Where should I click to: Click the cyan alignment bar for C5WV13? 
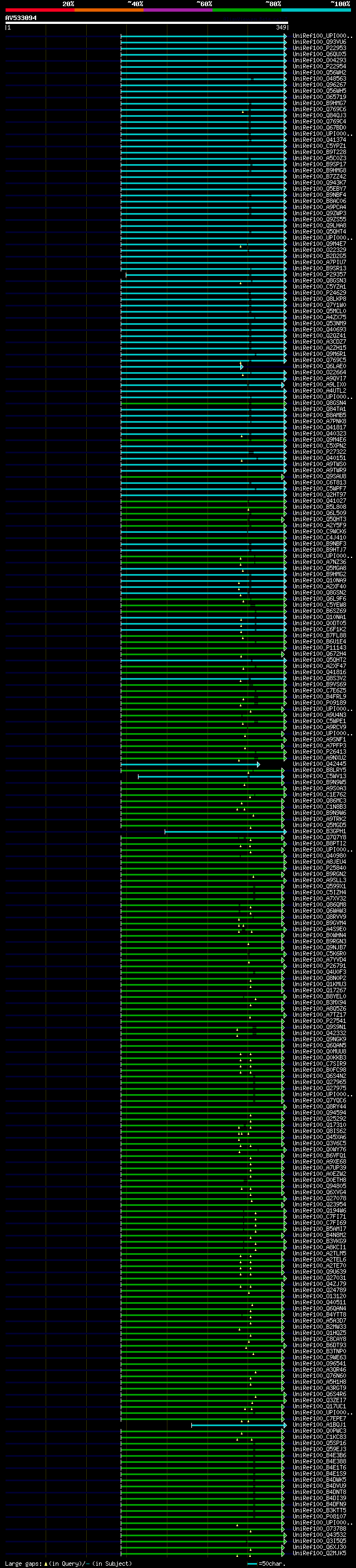(211, 776)
